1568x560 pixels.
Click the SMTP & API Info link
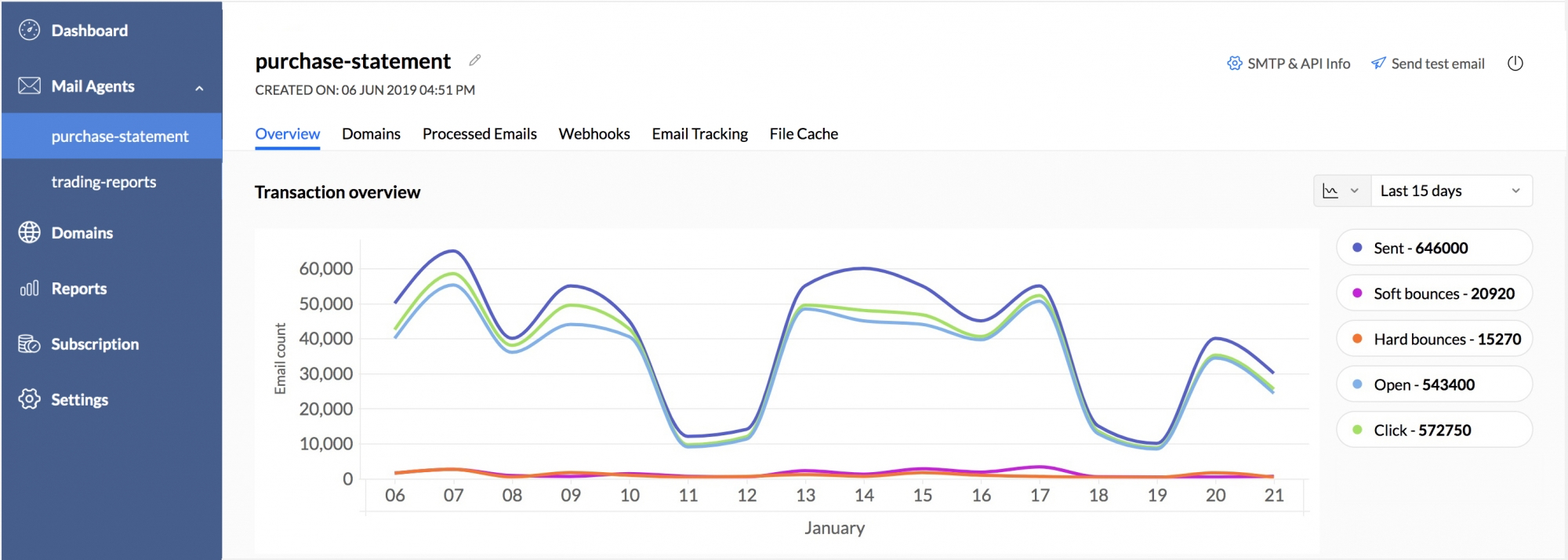(x=1289, y=64)
